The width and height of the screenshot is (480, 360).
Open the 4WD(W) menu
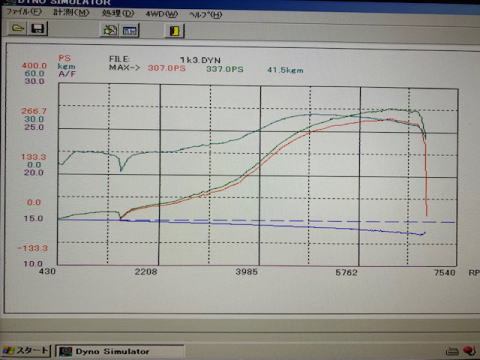point(161,14)
